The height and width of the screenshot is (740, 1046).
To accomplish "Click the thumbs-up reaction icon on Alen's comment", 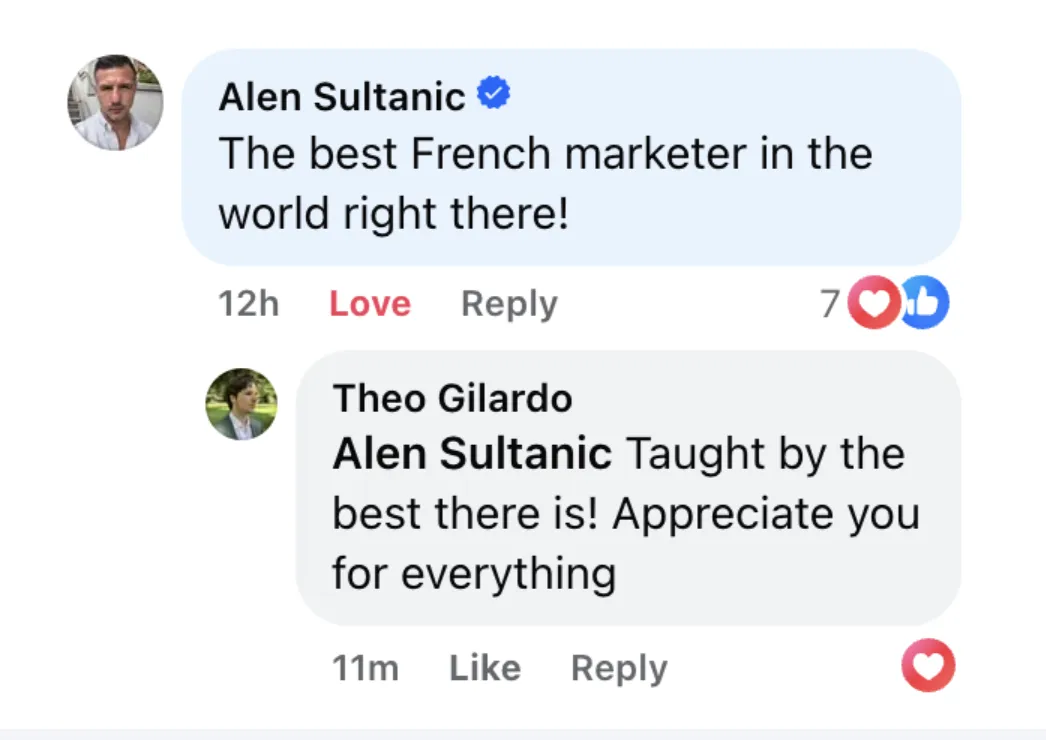I will click(926, 302).
